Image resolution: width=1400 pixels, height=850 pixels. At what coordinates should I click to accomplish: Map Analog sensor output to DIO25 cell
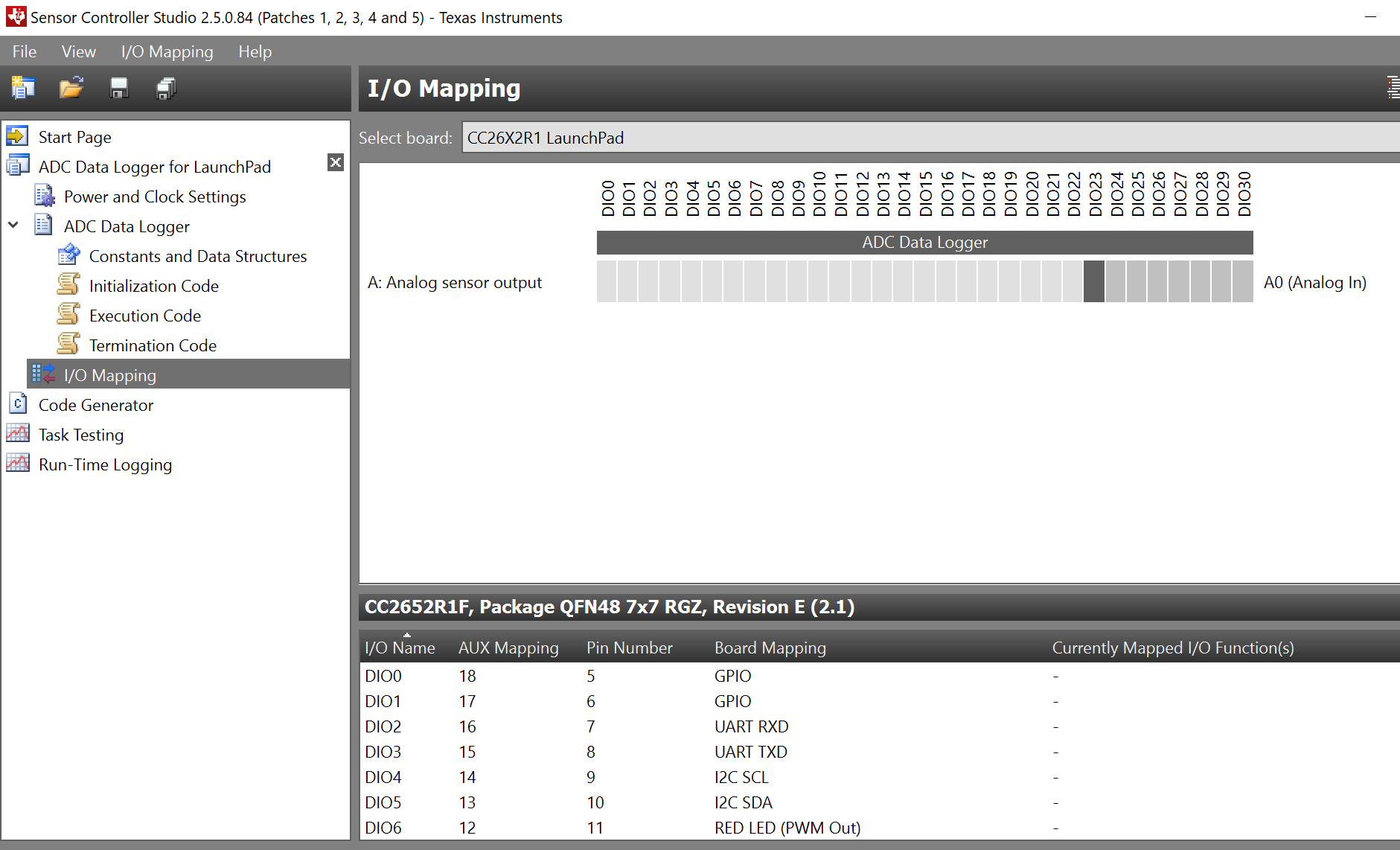click(1137, 281)
